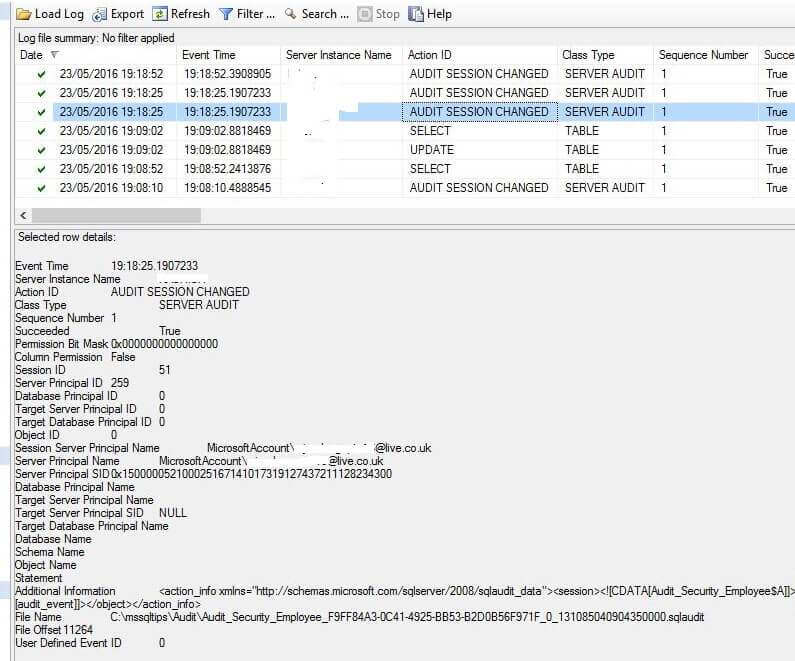Click Server Principal ID value 259
Image resolution: width=795 pixels, height=661 pixels.
120,383
